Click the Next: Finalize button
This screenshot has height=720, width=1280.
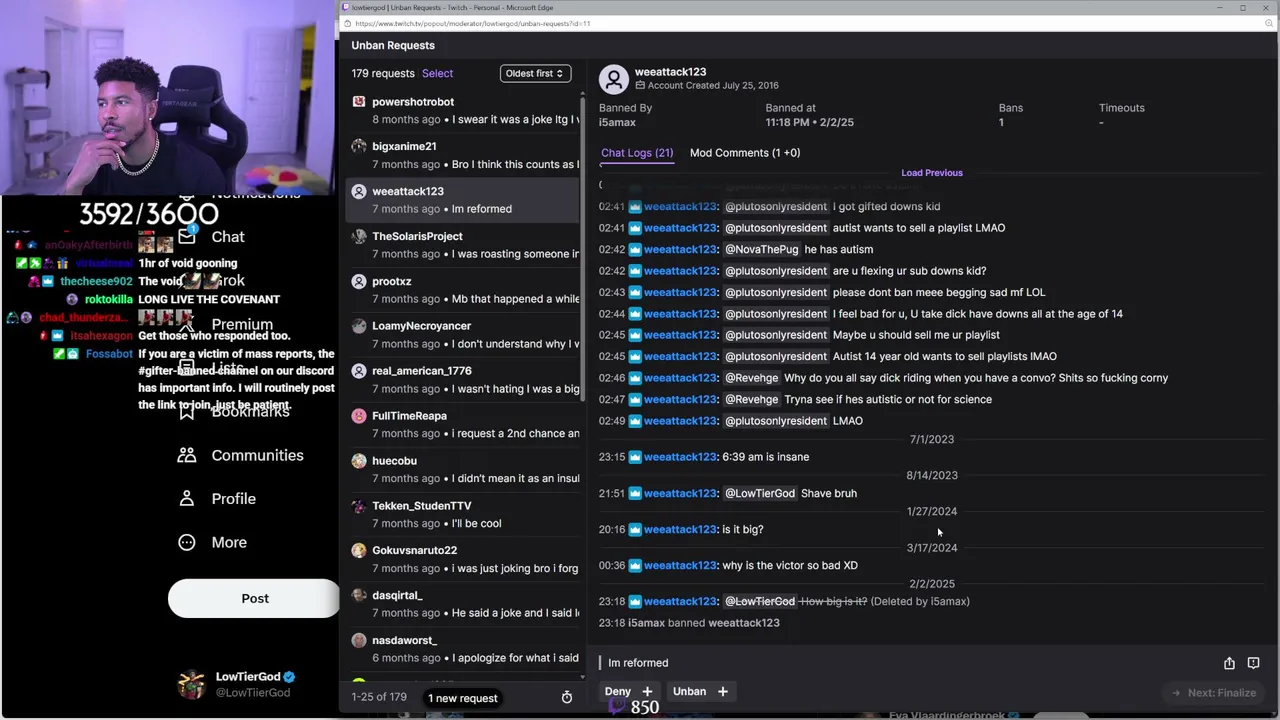click(1214, 692)
